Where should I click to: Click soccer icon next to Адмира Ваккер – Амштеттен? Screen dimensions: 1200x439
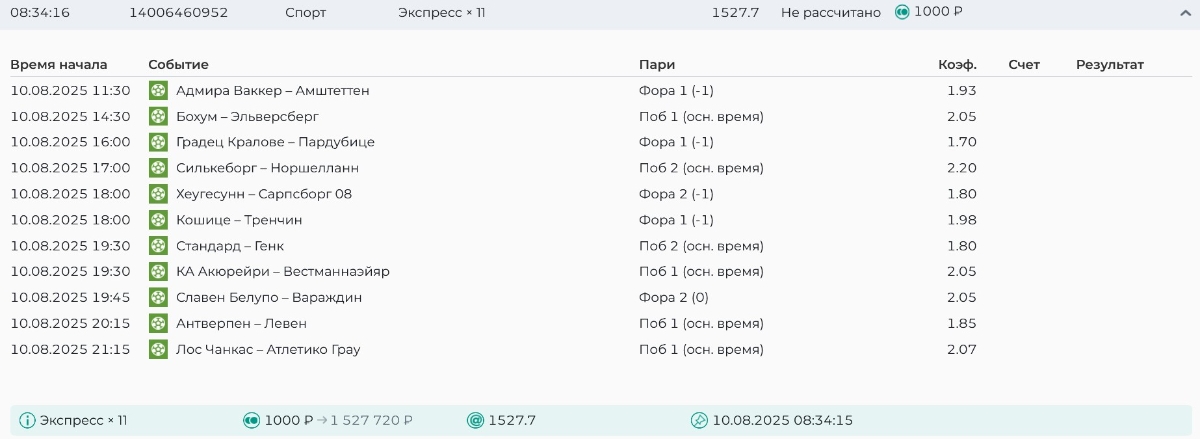(158, 90)
